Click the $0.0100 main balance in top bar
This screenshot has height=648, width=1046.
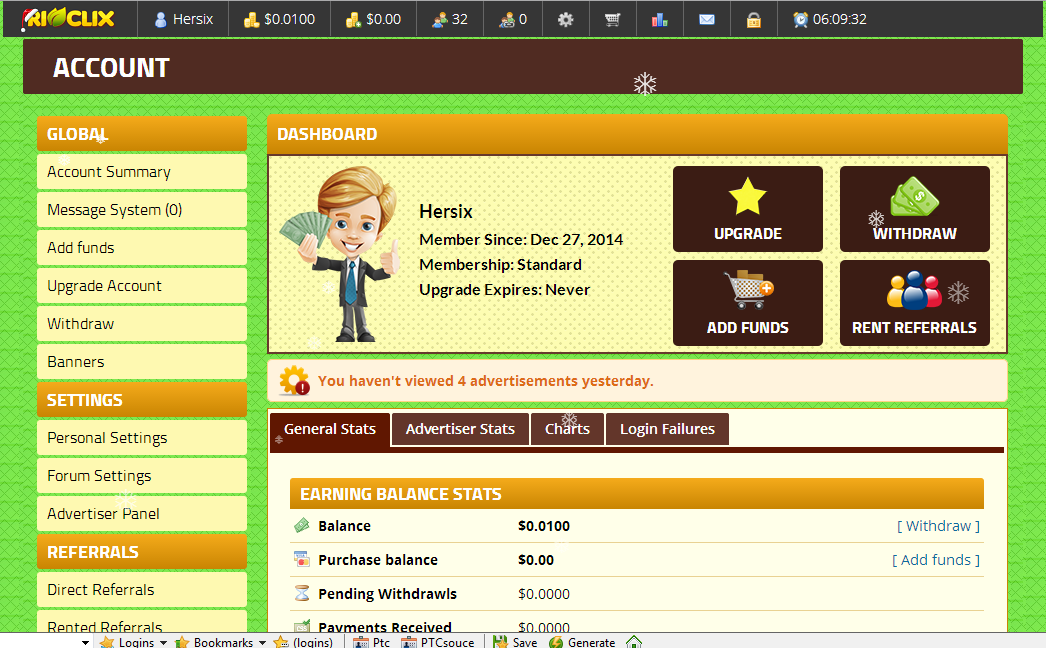coord(280,19)
